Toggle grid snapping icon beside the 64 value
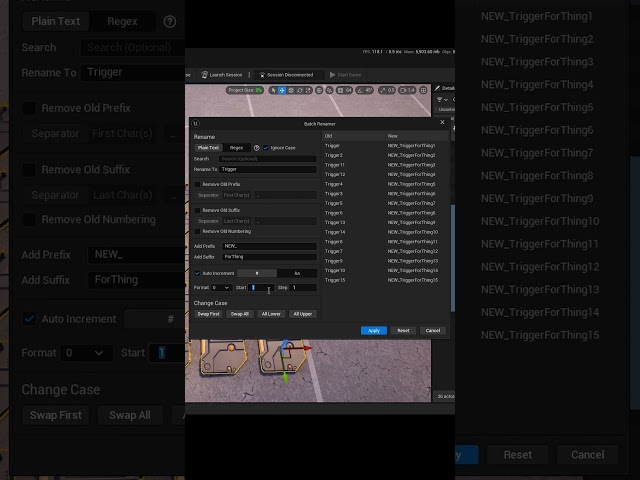640x480 pixels. coord(340,90)
